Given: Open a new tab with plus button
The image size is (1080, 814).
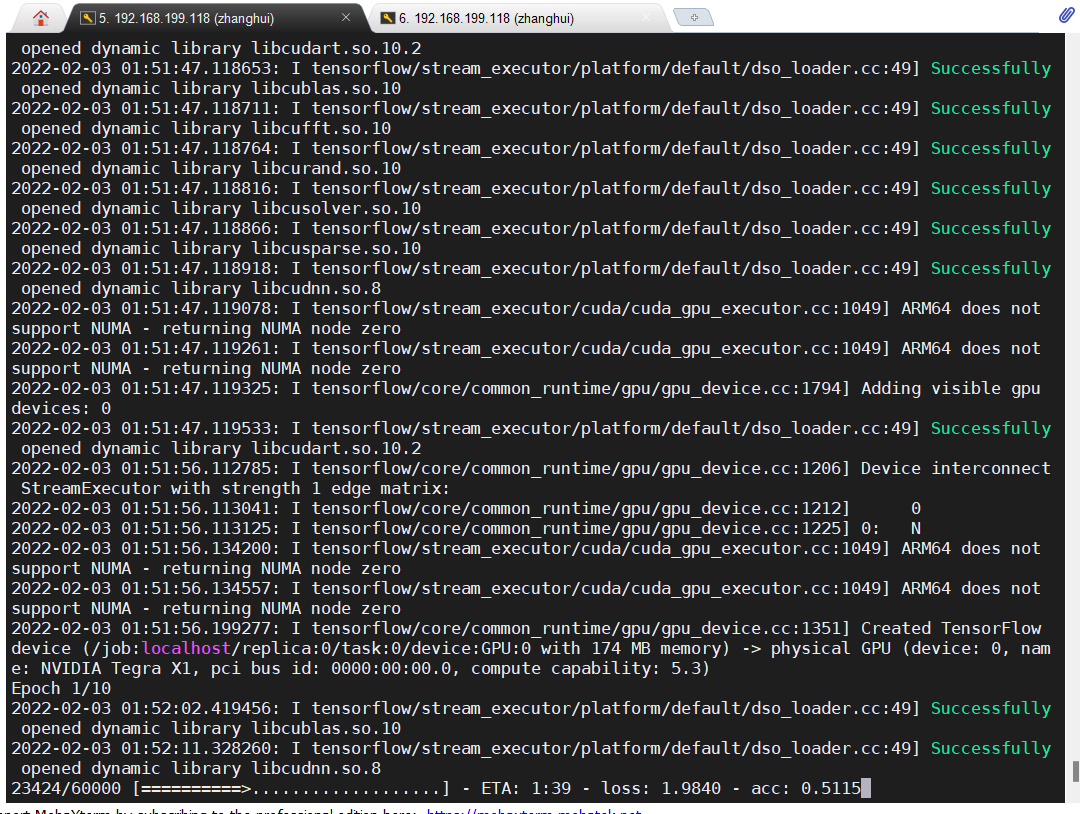Looking at the screenshot, I should pyautogui.click(x=694, y=17).
